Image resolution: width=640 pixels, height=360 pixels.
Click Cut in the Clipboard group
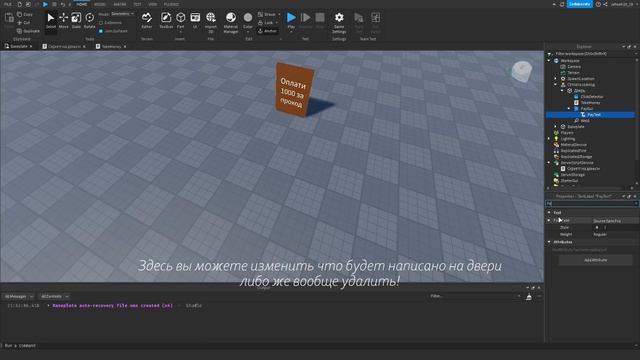(23, 23)
